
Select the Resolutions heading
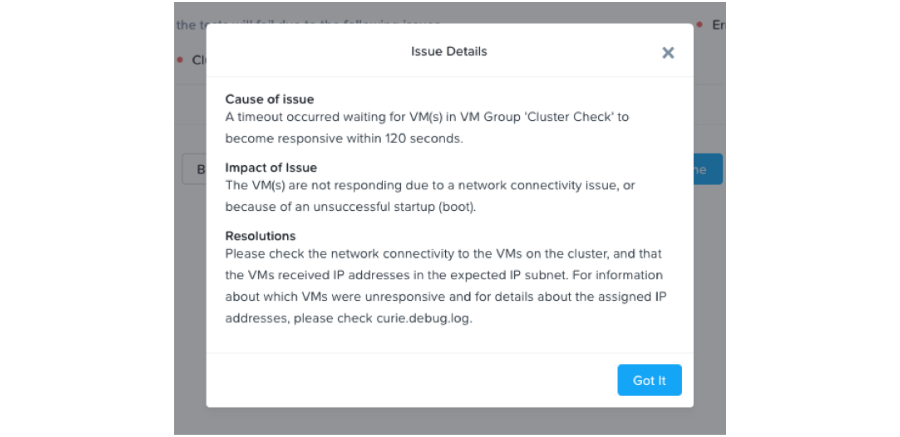point(260,236)
